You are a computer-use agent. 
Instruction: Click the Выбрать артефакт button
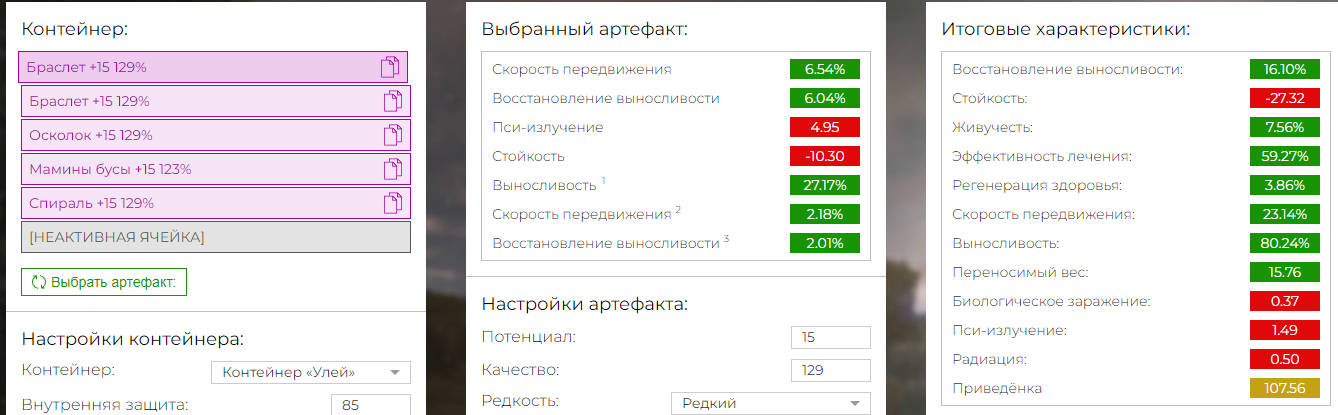point(104,282)
